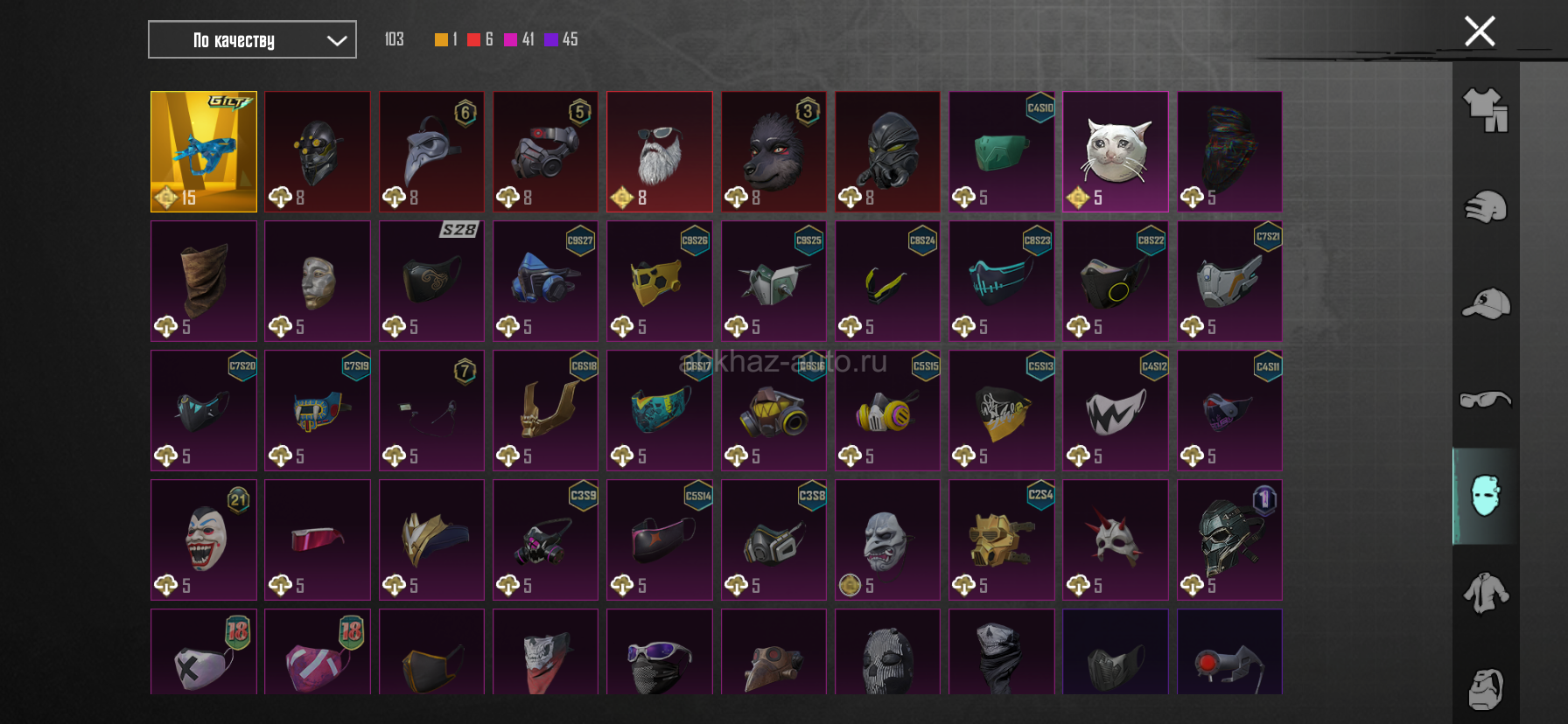Open the backpack category icon
Screen dimensions: 1568x724
click(x=1486, y=689)
